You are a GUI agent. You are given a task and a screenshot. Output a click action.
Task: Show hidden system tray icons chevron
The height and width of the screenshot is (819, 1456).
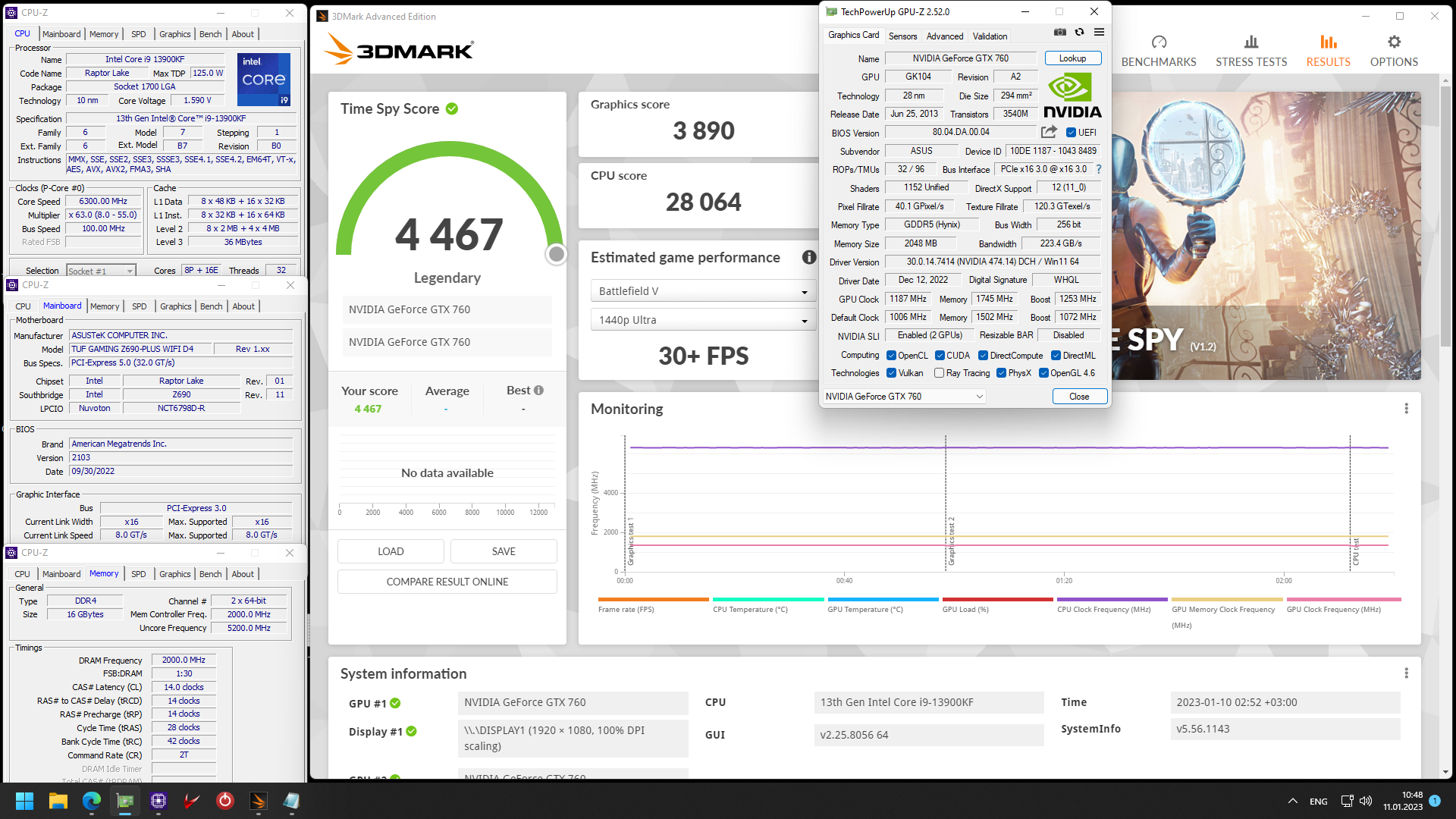tap(1292, 801)
